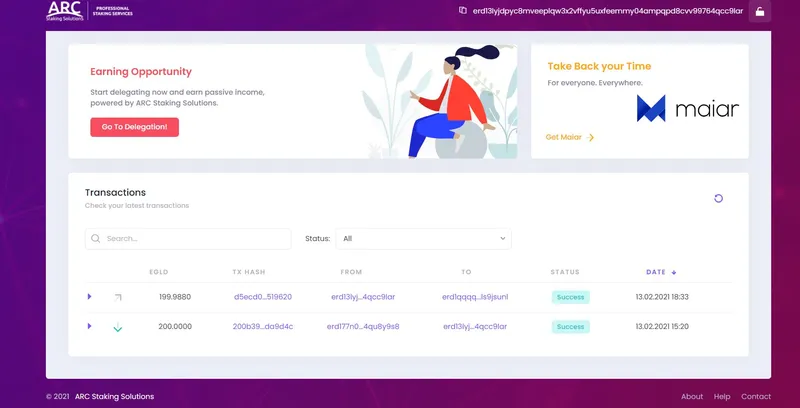This screenshot has width=800, height=408.
Task: Click the incoming arrow icon on the 200.0000 row
Action: (x=118, y=327)
